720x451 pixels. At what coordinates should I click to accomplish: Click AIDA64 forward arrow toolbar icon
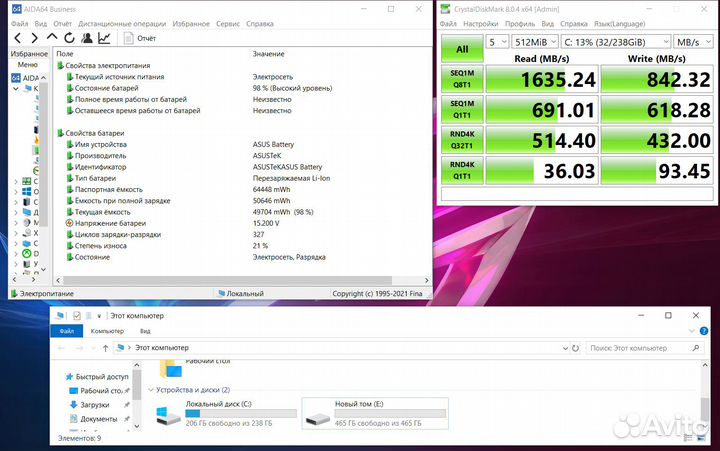pyautogui.click(x=34, y=38)
